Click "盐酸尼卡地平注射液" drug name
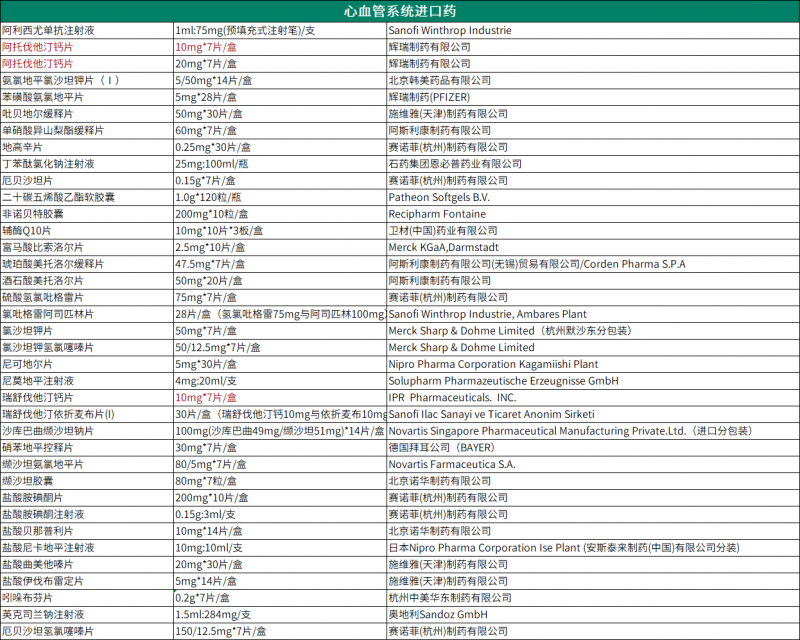 tap(48, 548)
